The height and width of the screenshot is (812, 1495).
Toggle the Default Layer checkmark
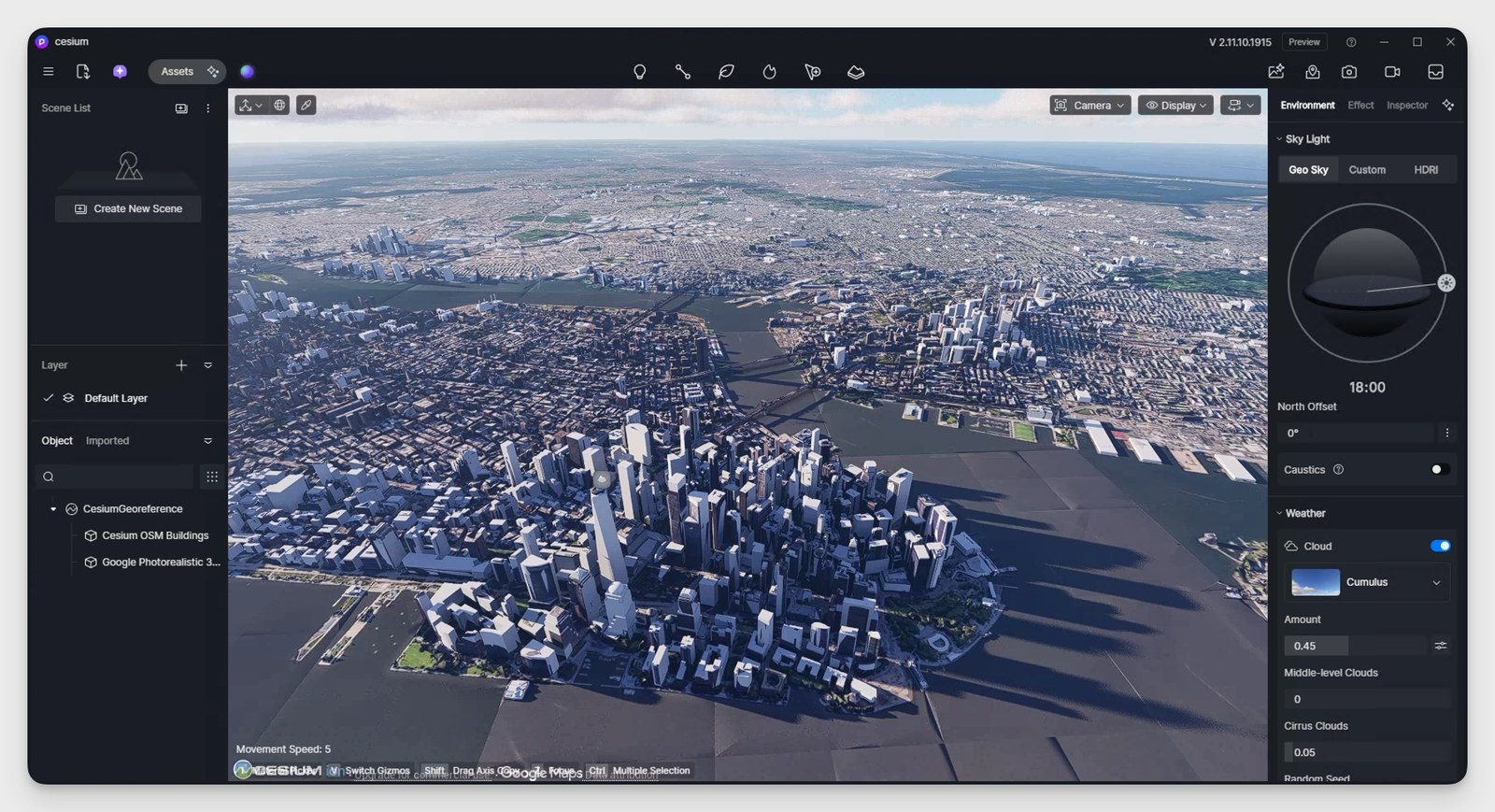(48, 398)
